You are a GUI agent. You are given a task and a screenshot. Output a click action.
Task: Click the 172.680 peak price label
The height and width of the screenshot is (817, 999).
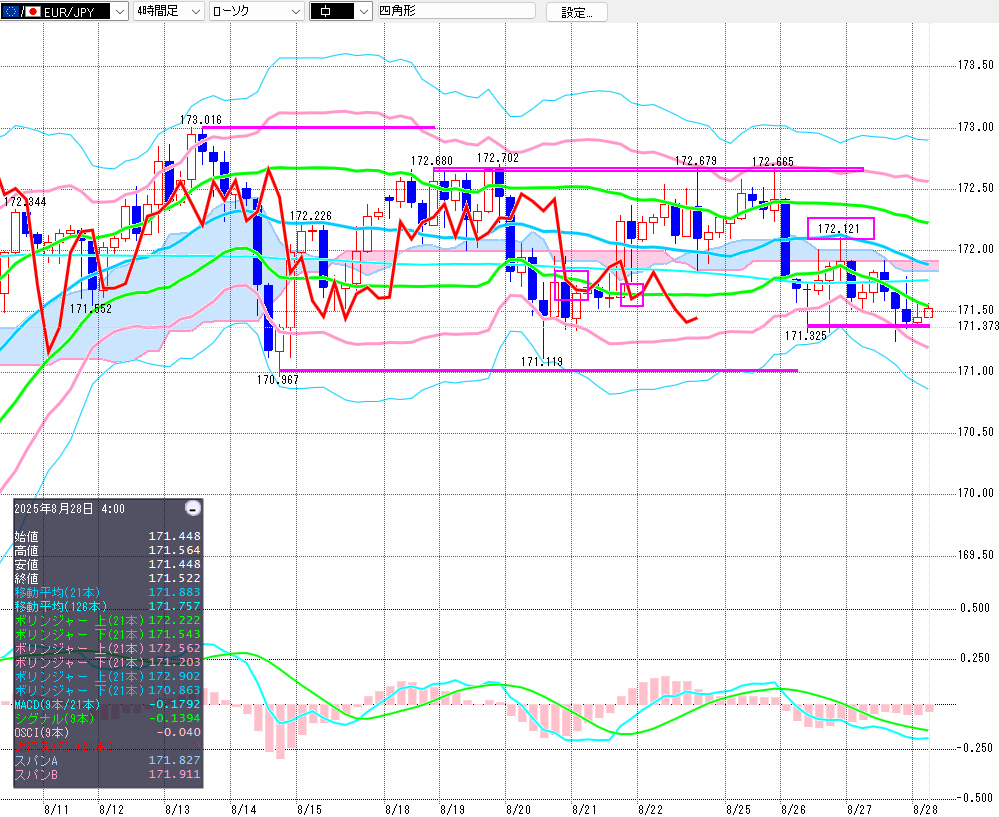point(431,161)
